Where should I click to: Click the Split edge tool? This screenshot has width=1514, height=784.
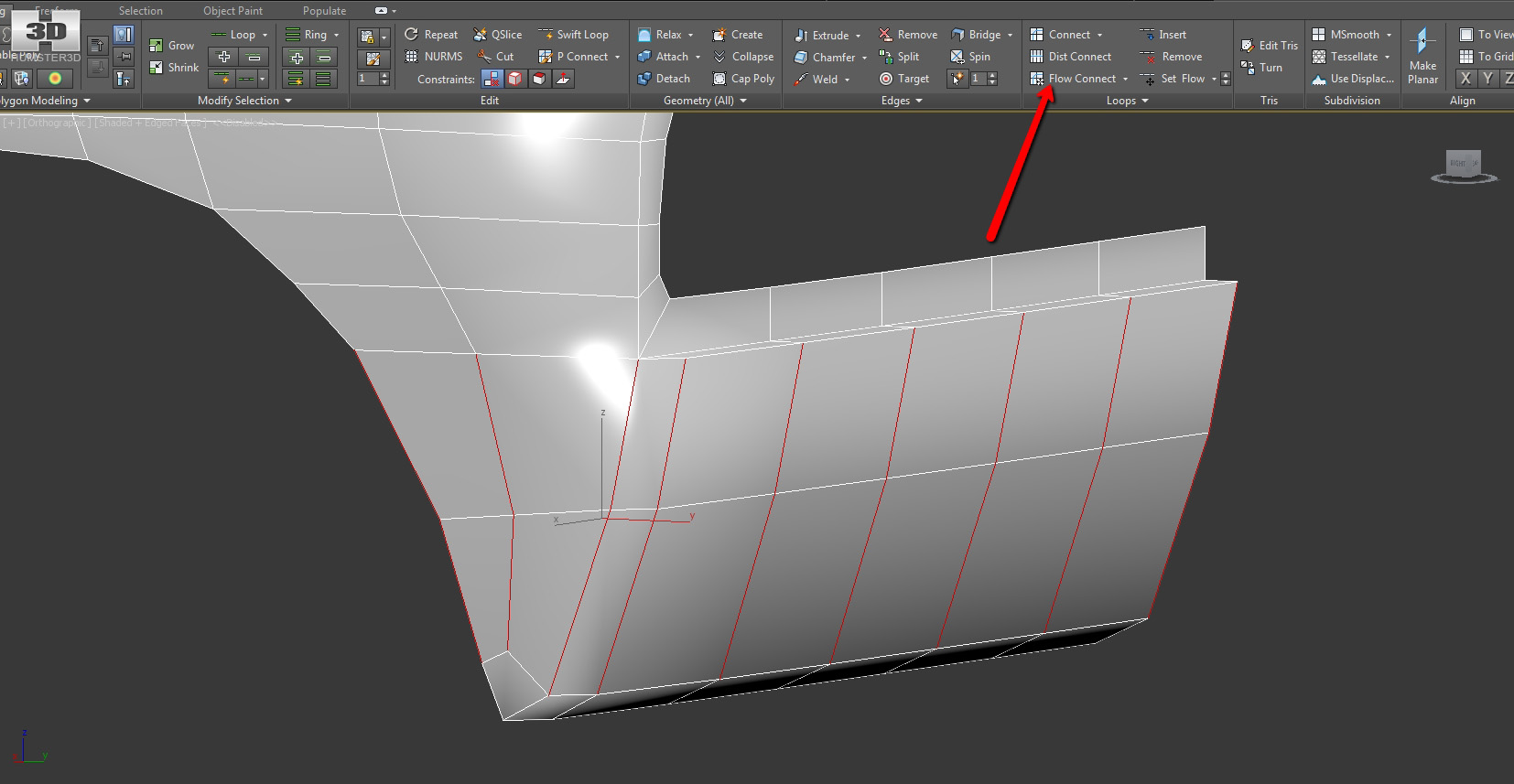click(x=899, y=57)
